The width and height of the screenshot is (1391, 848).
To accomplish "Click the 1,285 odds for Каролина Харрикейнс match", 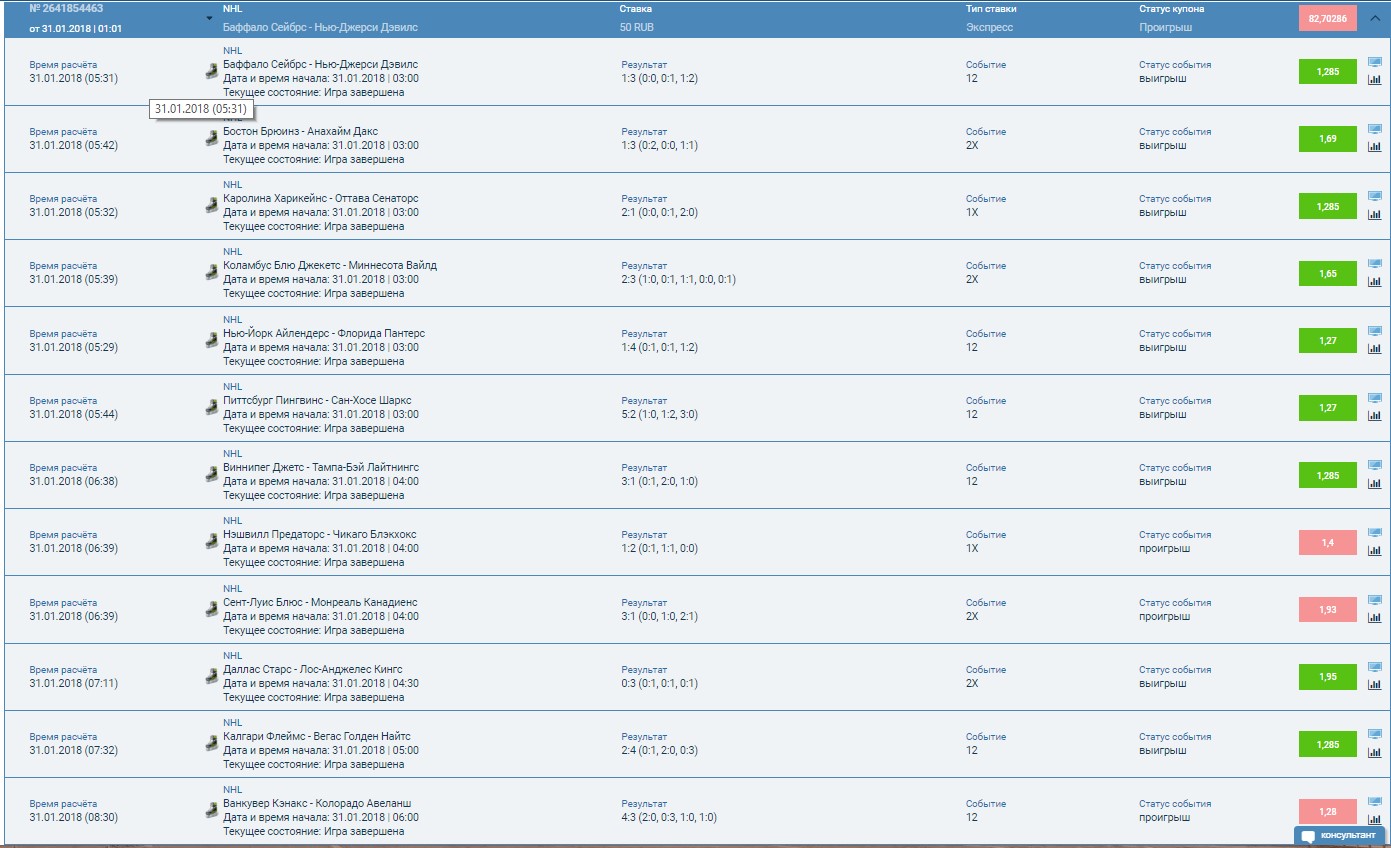I will click(x=1328, y=206).
